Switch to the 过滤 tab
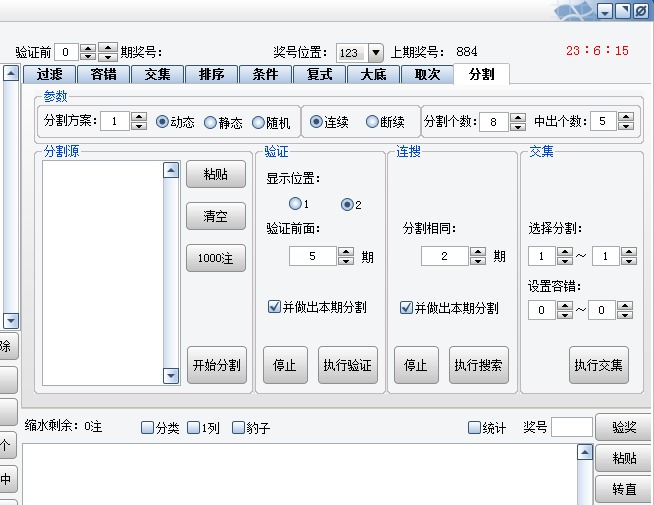 click(x=49, y=74)
